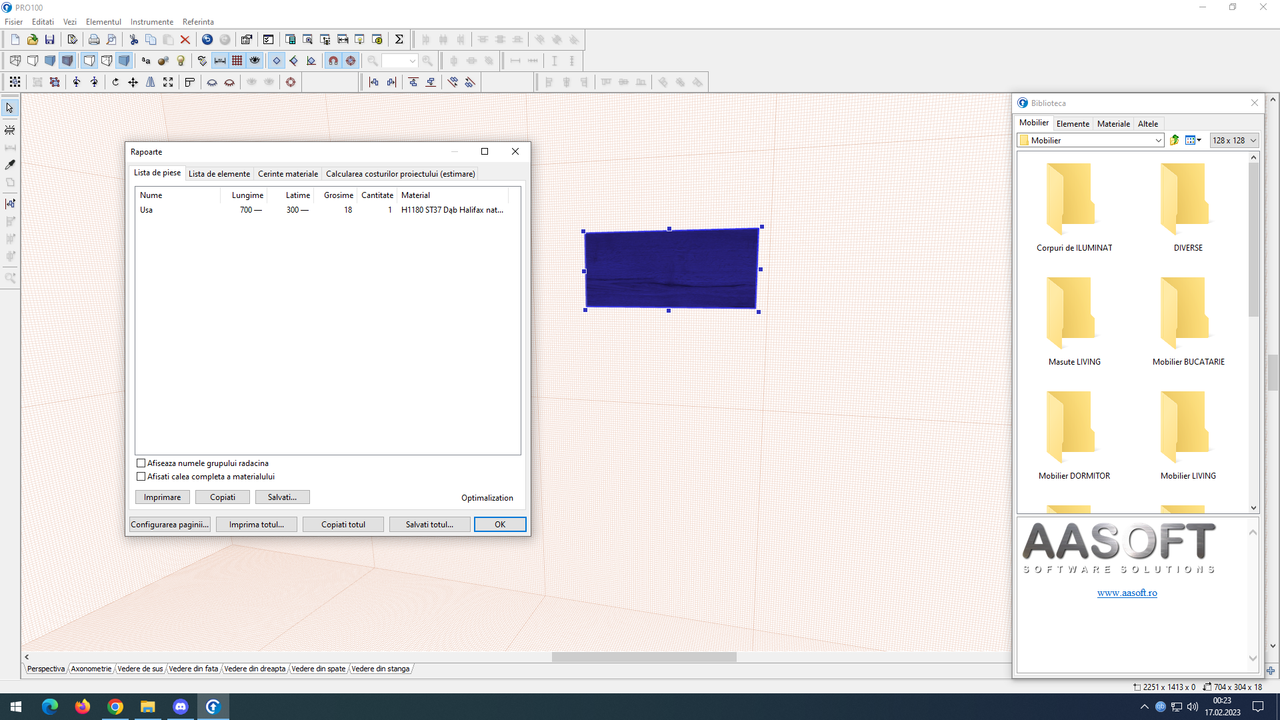The image size is (1280, 720).
Task: Click the folder-up icon in Biblioteca
Action: coord(1174,141)
